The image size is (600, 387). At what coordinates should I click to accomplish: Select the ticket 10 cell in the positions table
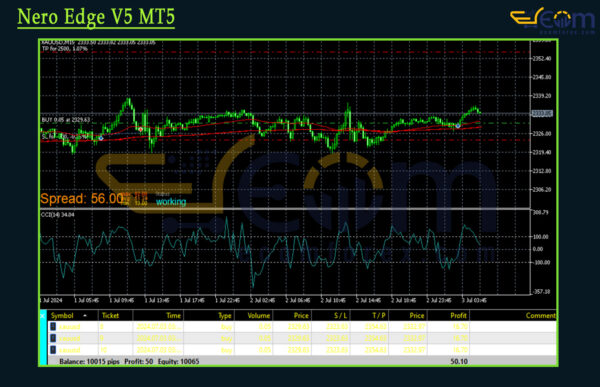[103, 350]
